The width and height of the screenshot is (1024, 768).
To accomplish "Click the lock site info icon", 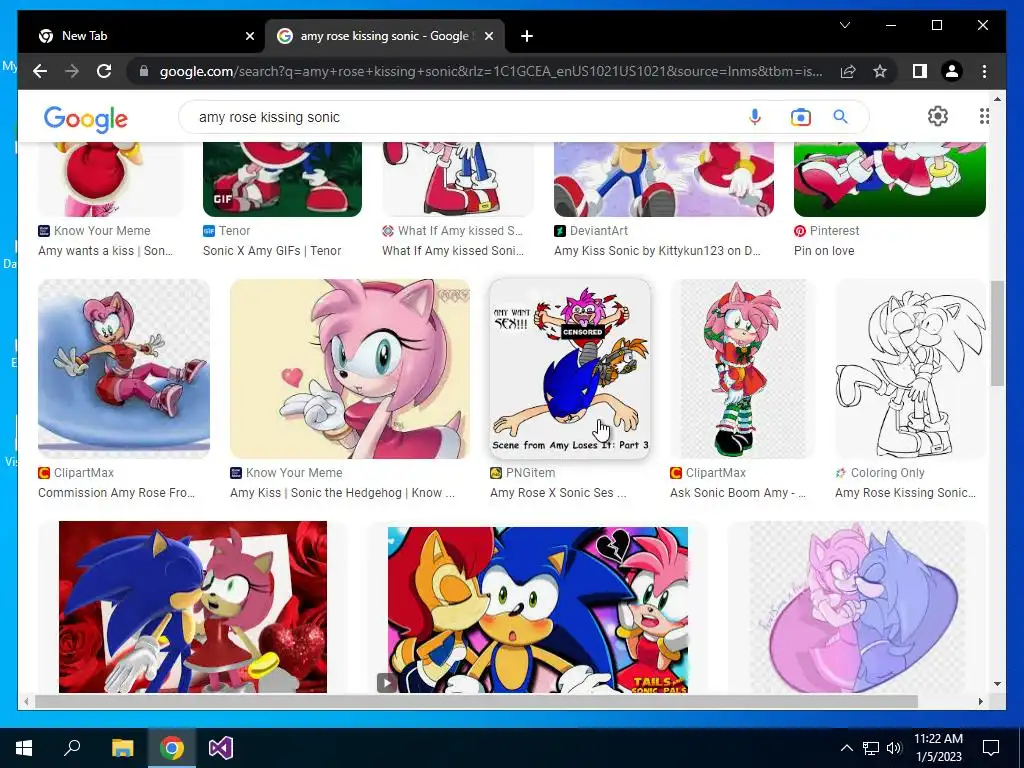I will (144, 71).
